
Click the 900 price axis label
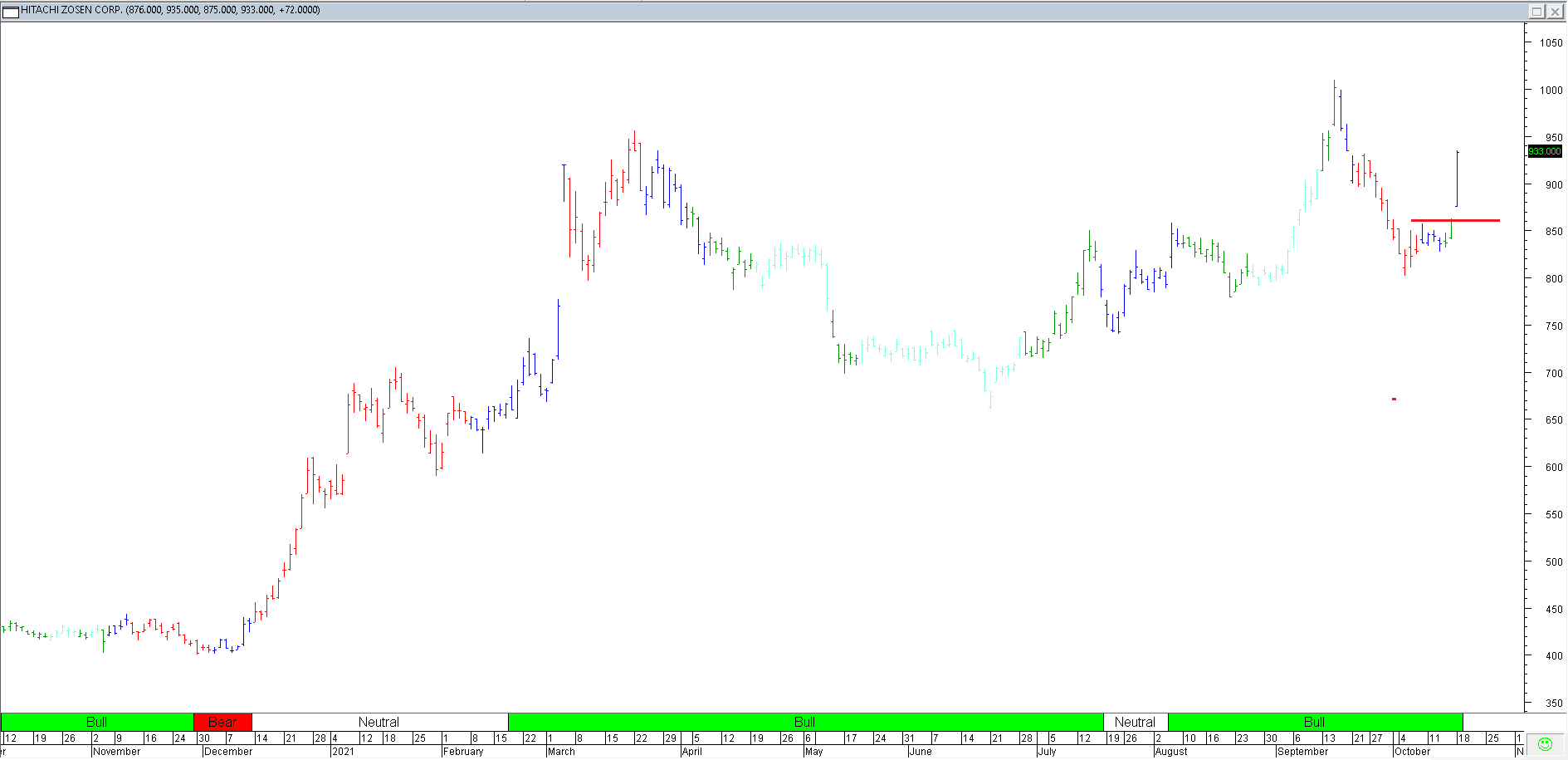[x=1554, y=185]
